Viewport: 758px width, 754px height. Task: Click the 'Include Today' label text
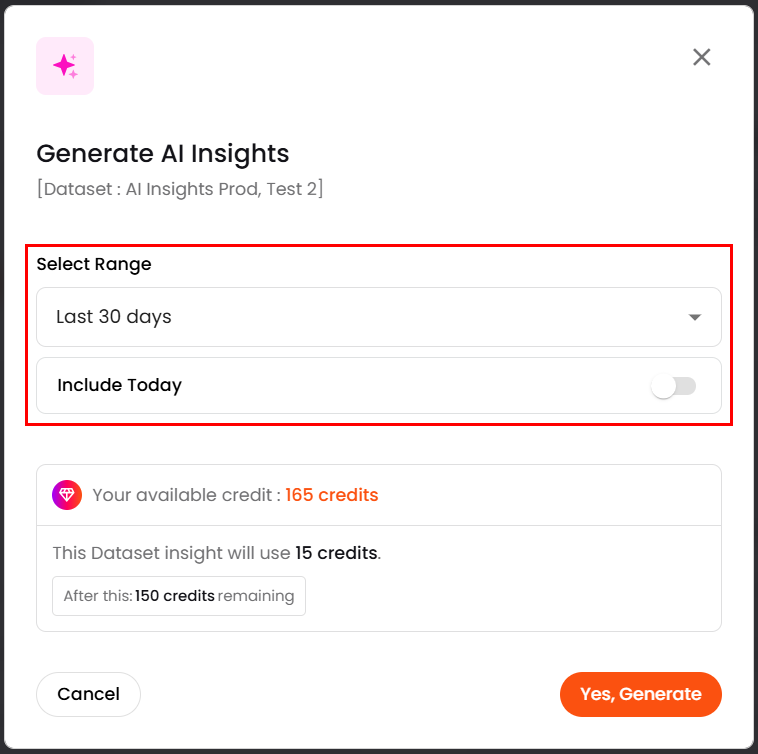pyautogui.click(x=120, y=385)
